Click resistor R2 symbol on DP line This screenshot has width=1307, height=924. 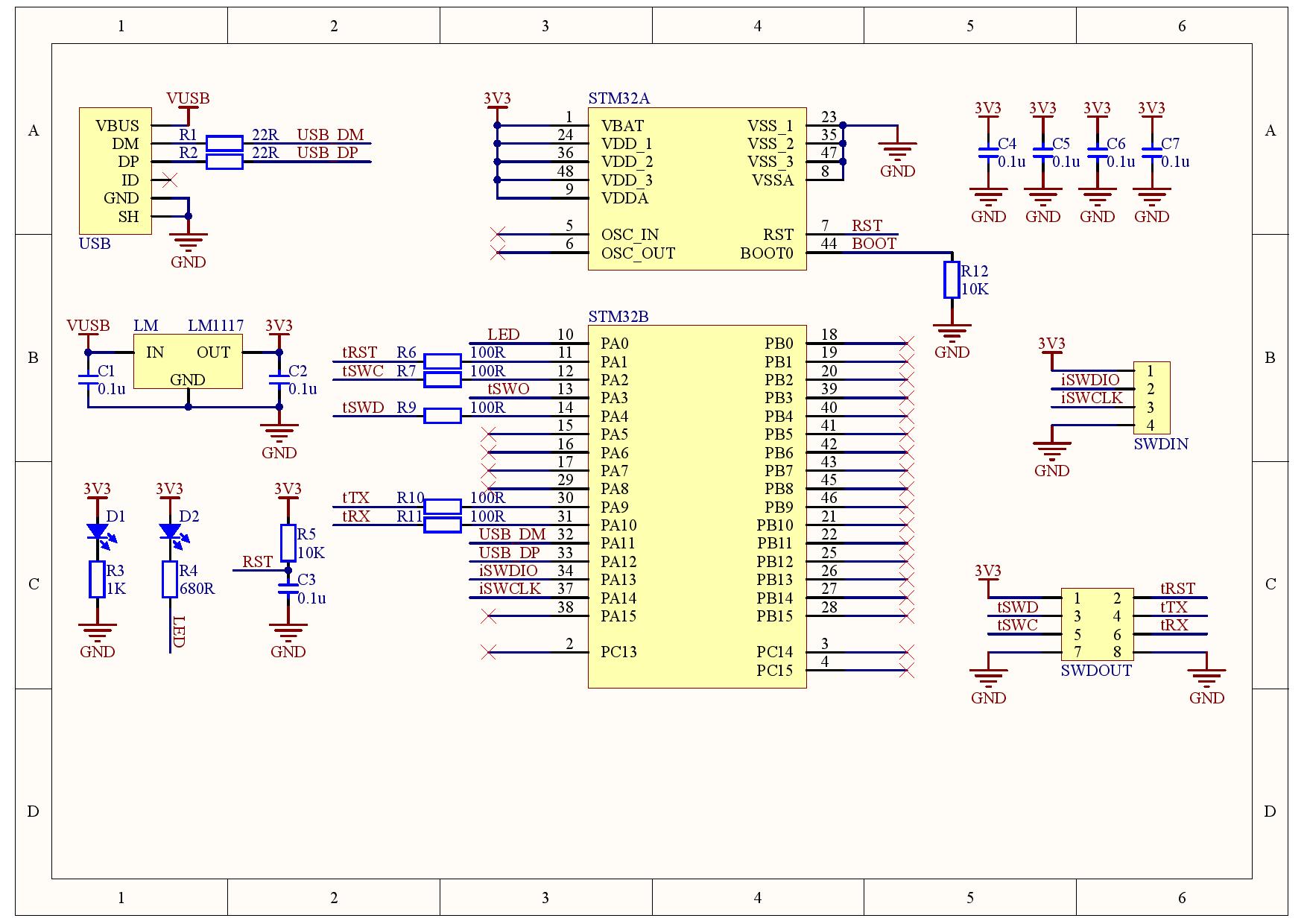pyautogui.click(x=224, y=162)
